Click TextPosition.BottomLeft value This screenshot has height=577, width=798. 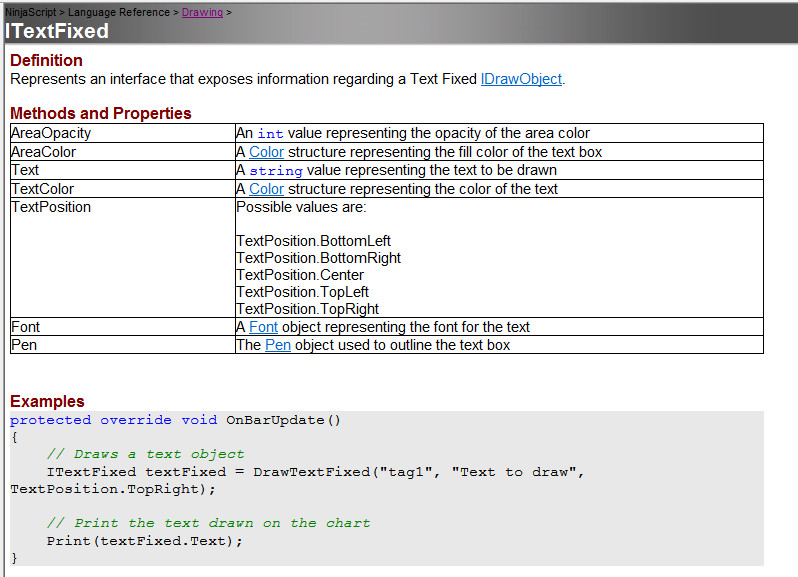click(x=314, y=241)
